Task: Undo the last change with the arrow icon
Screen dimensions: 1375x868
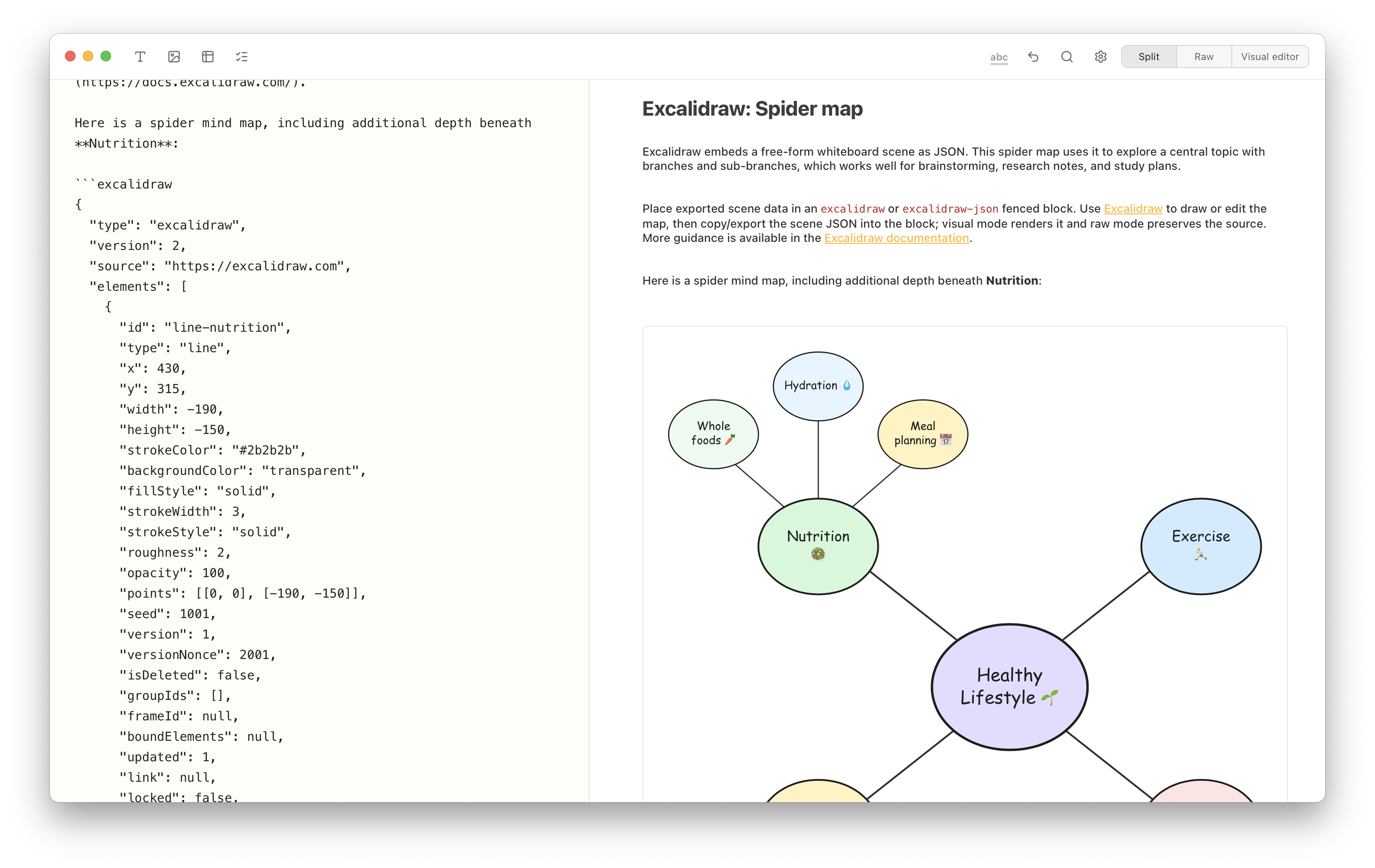Action: (1033, 56)
